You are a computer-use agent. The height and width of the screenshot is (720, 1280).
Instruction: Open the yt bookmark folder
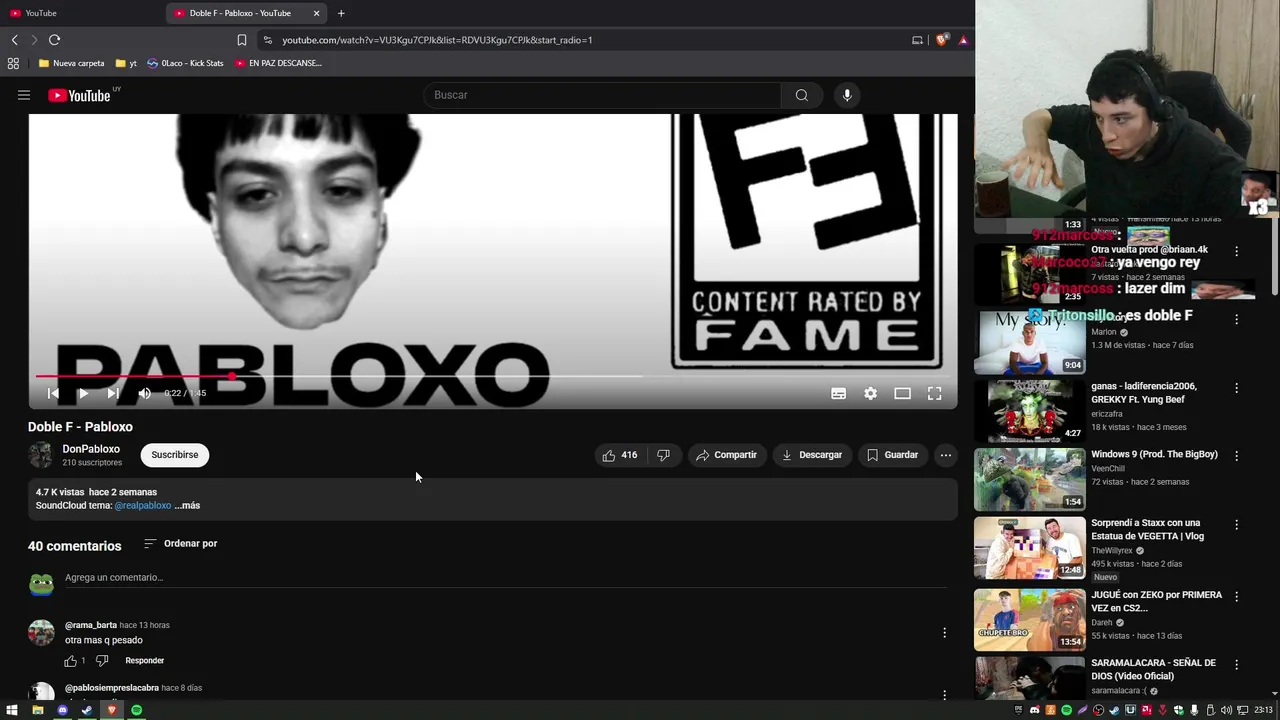[126, 63]
